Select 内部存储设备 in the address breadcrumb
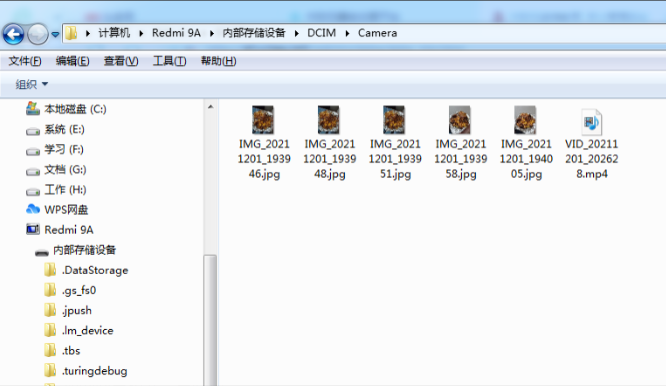666x386 pixels. pos(254,33)
